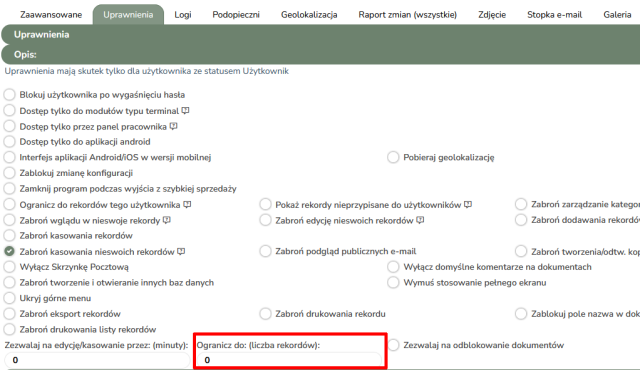Click the edit/delete minutes input field
Image resolution: width=640 pixels, height=370 pixels.
[x=97, y=360]
